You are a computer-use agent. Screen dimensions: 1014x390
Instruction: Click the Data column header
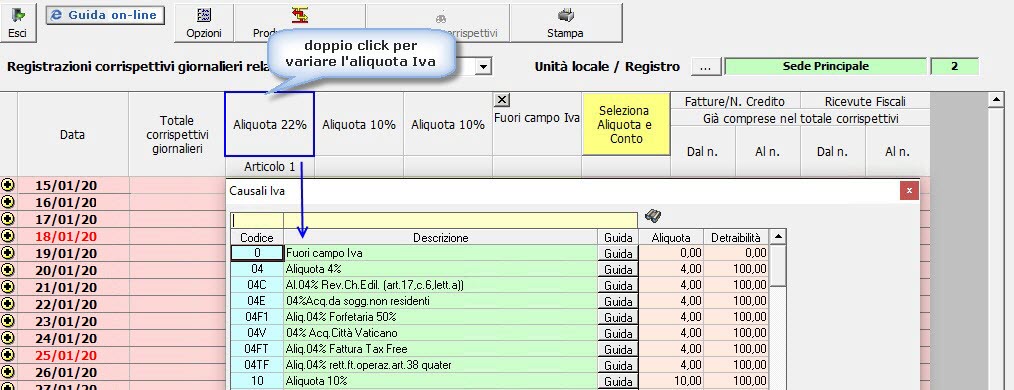[72, 135]
